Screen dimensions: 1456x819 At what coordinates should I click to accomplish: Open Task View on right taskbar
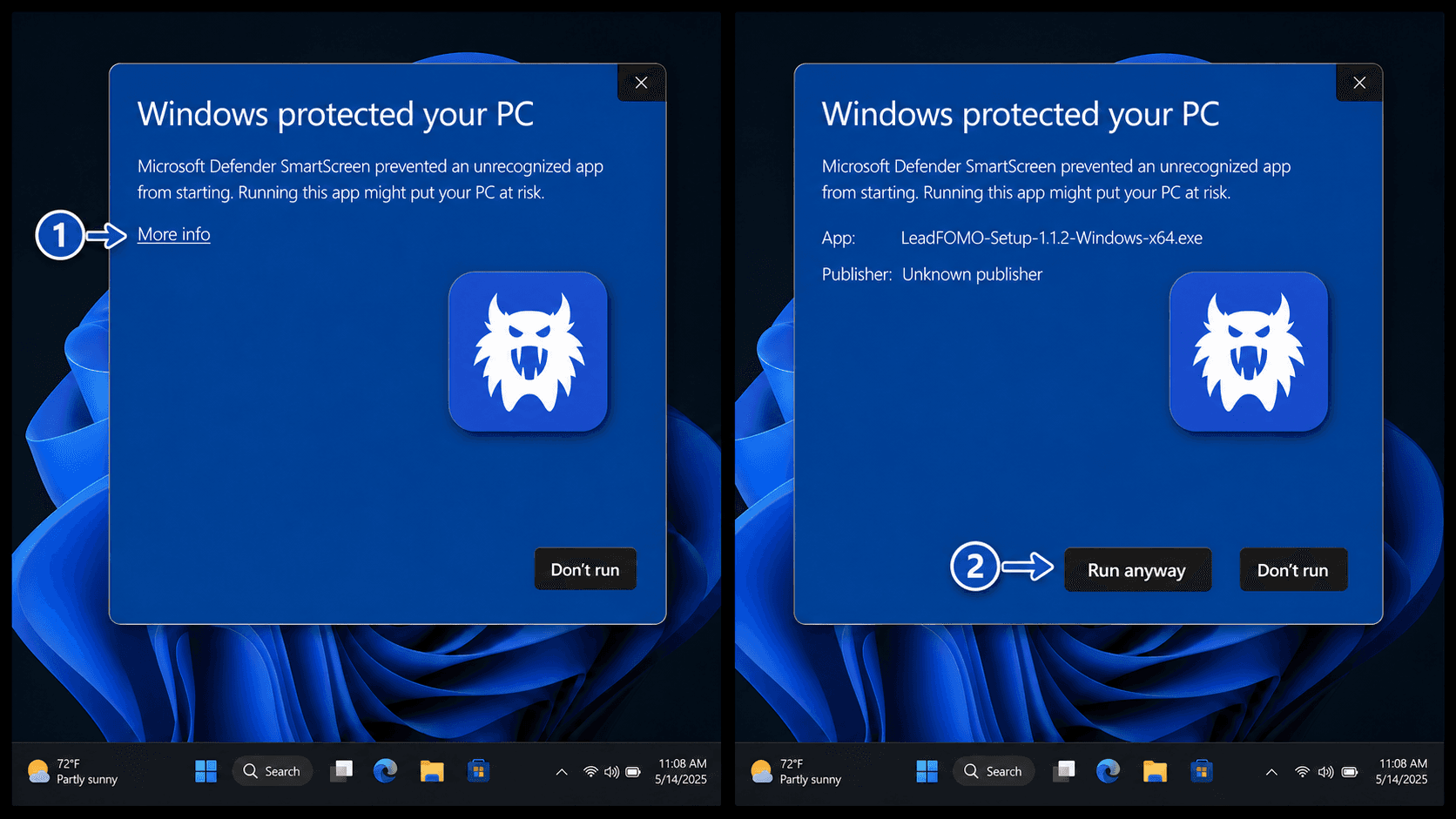coord(1063,771)
